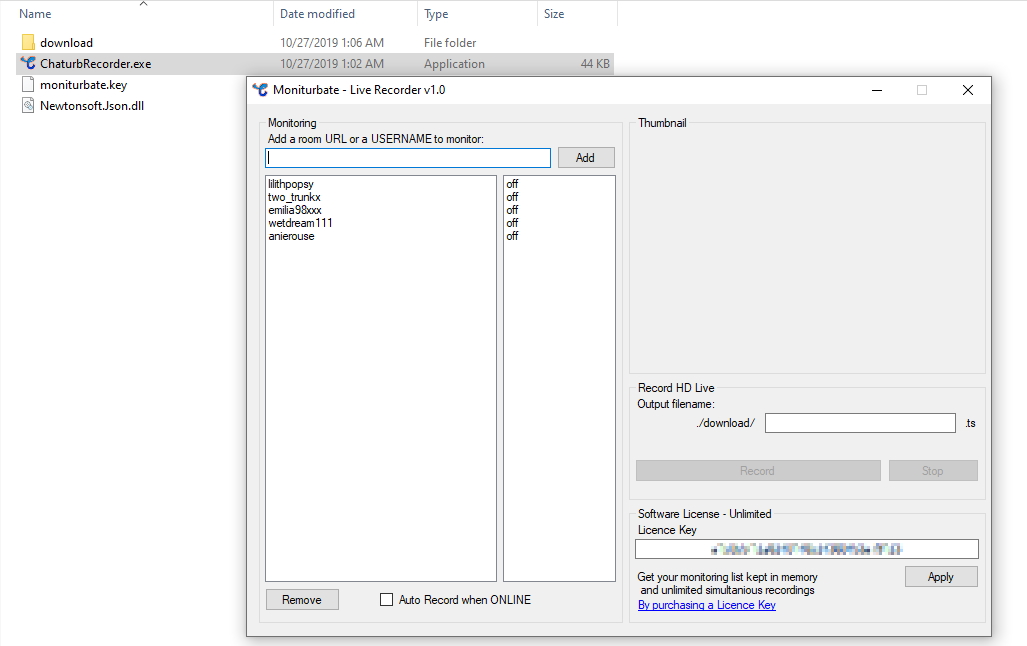Click the Moniturbate window title icon
The height and width of the screenshot is (646, 1027).
[260, 90]
